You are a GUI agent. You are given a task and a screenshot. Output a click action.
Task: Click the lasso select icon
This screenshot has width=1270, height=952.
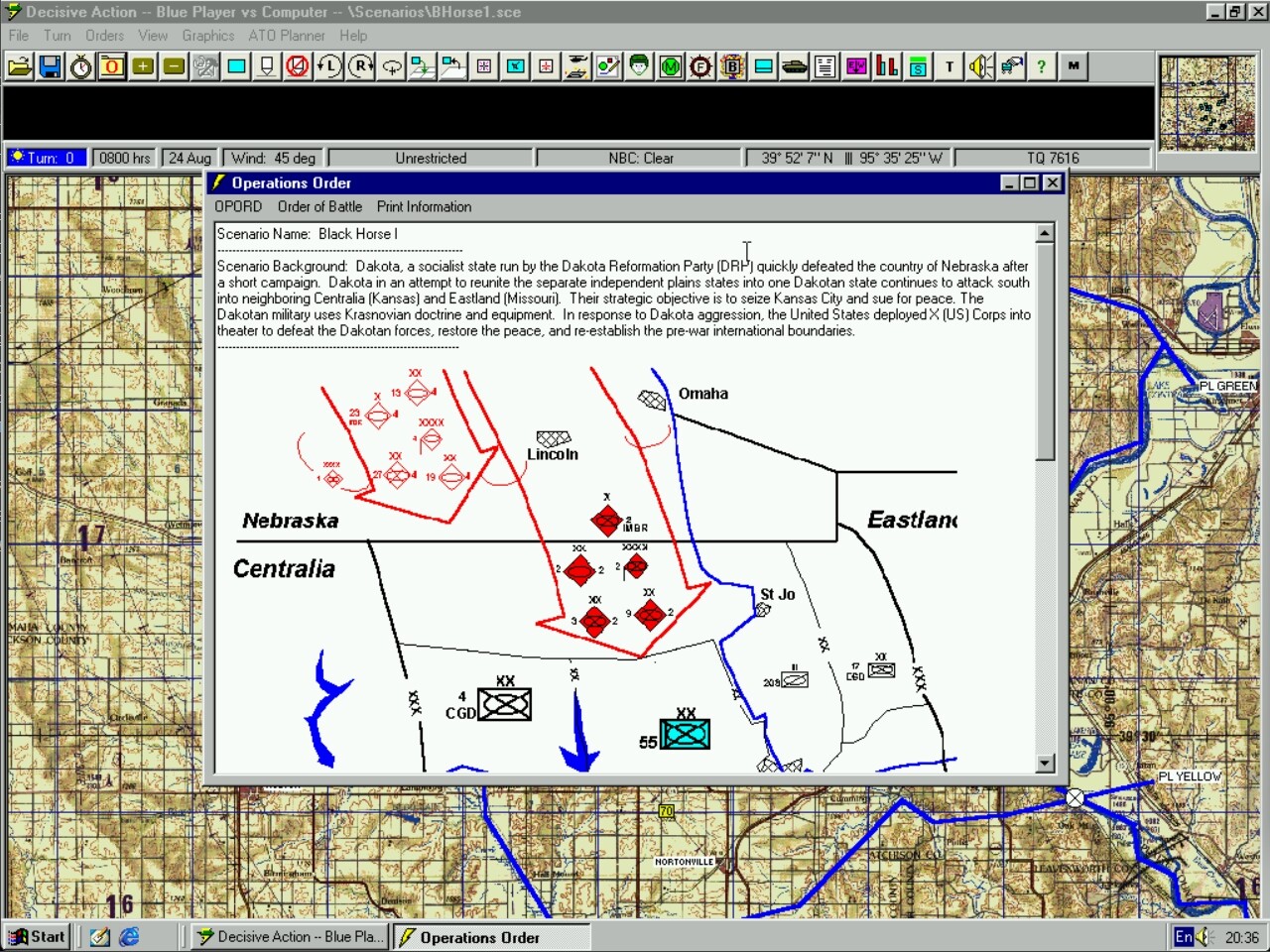(392, 66)
